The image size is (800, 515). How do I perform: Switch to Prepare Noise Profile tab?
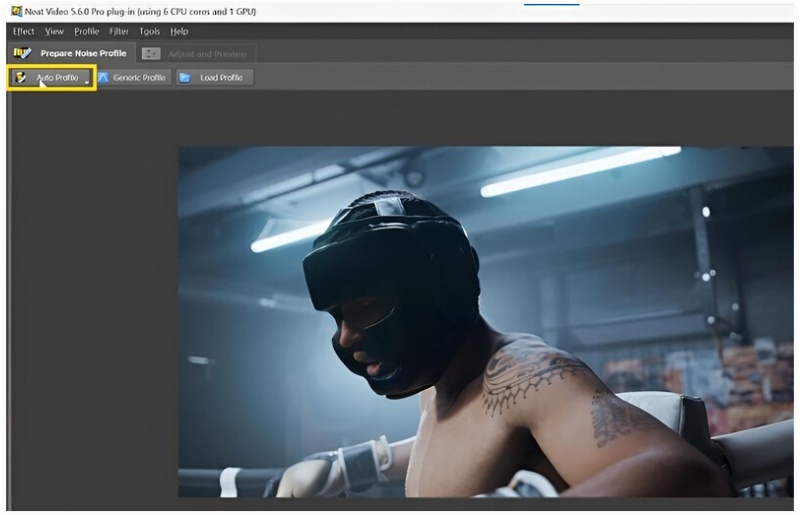[x=83, y=53]
